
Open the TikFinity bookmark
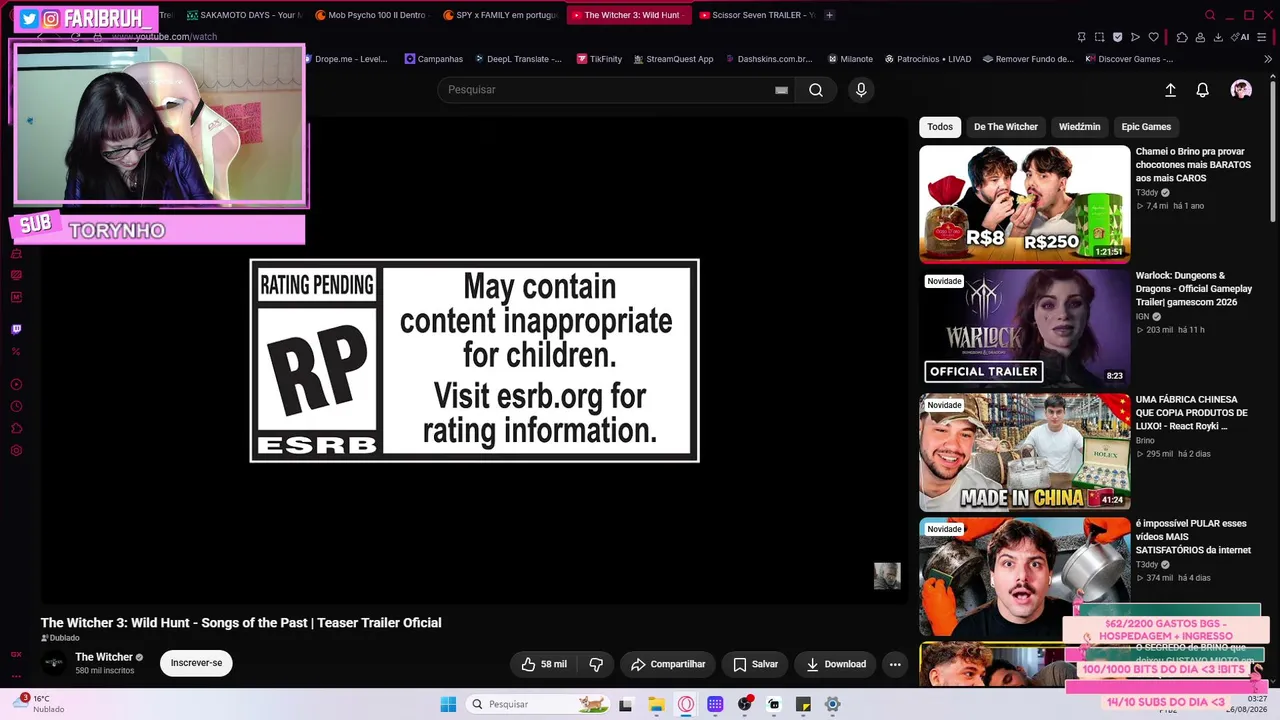599,59
